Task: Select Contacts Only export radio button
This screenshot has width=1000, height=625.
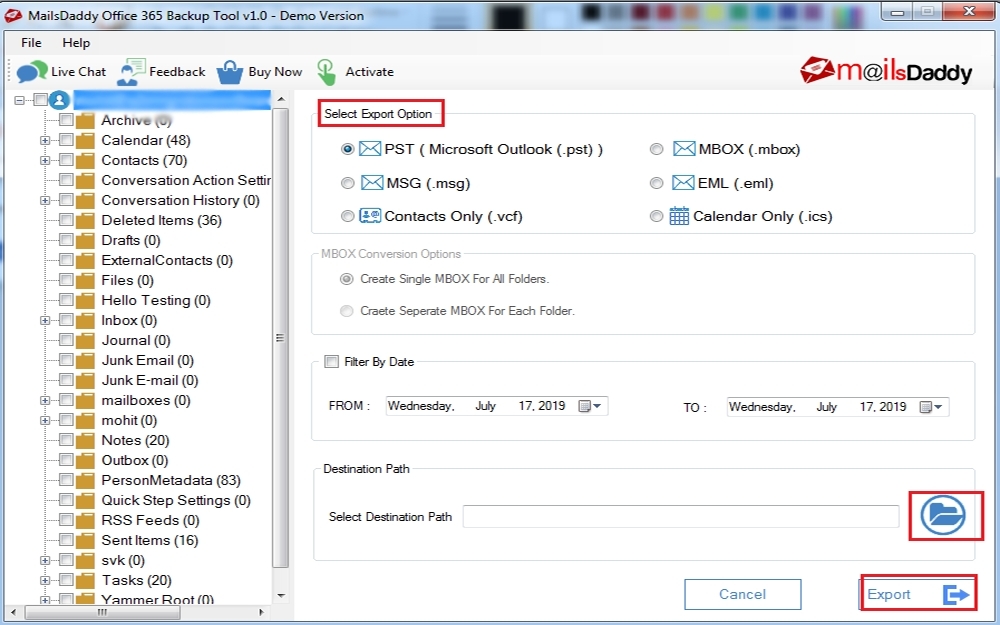Action: coord(348,216)
